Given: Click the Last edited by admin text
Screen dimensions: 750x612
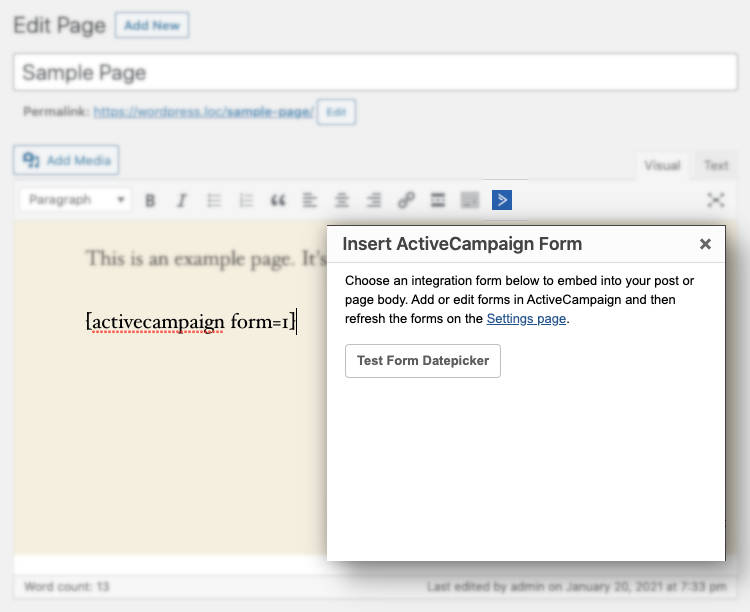Looking at the screenshot, I should [576, 587].
